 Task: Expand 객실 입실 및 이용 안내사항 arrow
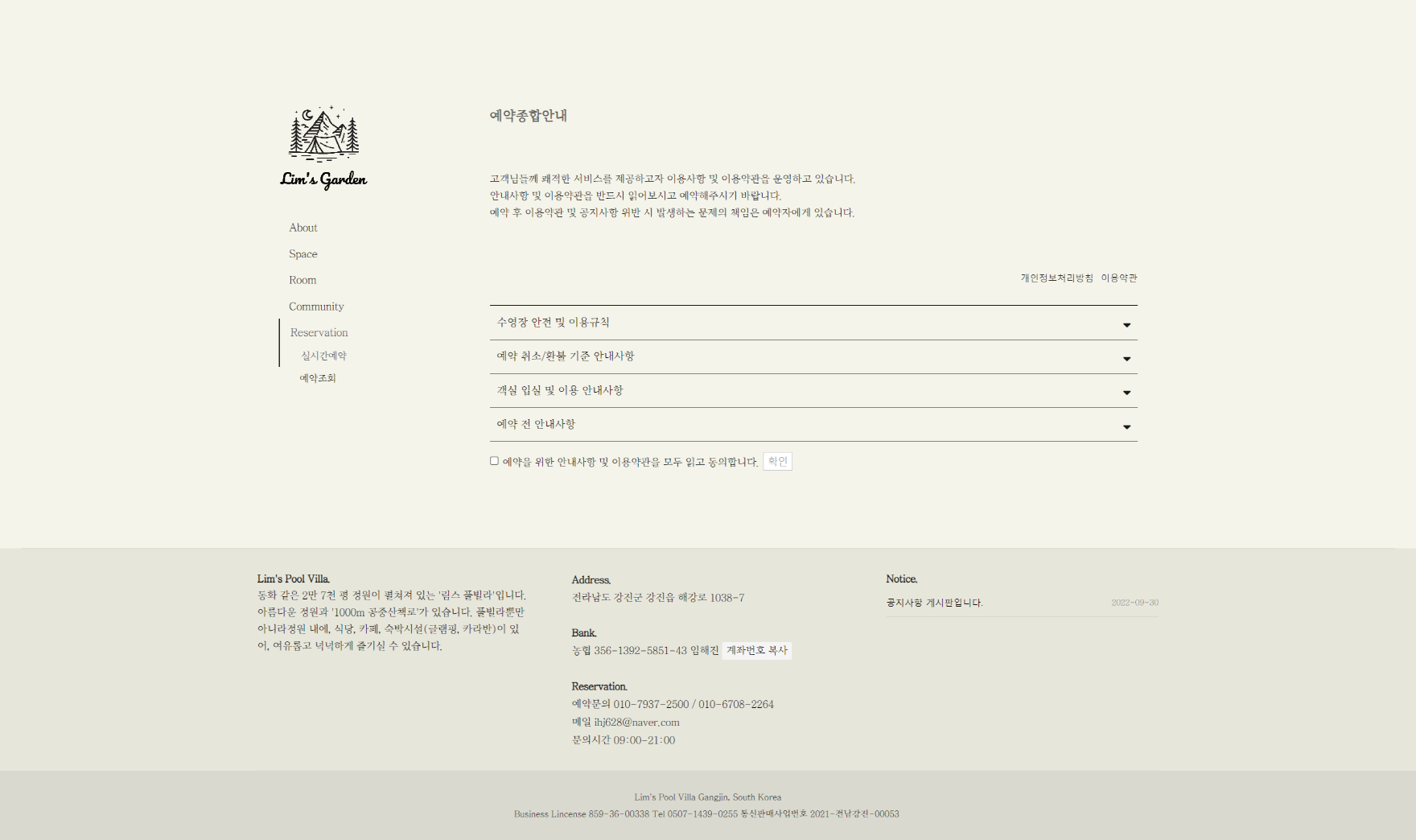(x=1126, y=393)
